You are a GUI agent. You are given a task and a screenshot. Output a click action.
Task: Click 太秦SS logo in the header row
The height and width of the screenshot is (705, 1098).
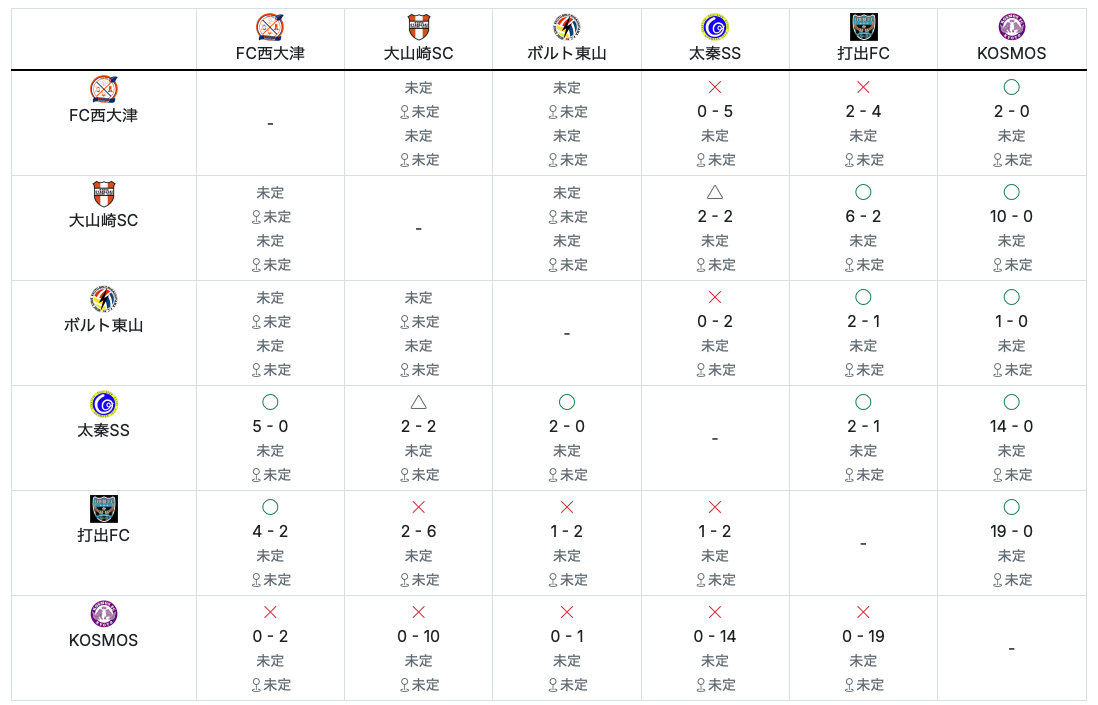(x=715, y=27)
